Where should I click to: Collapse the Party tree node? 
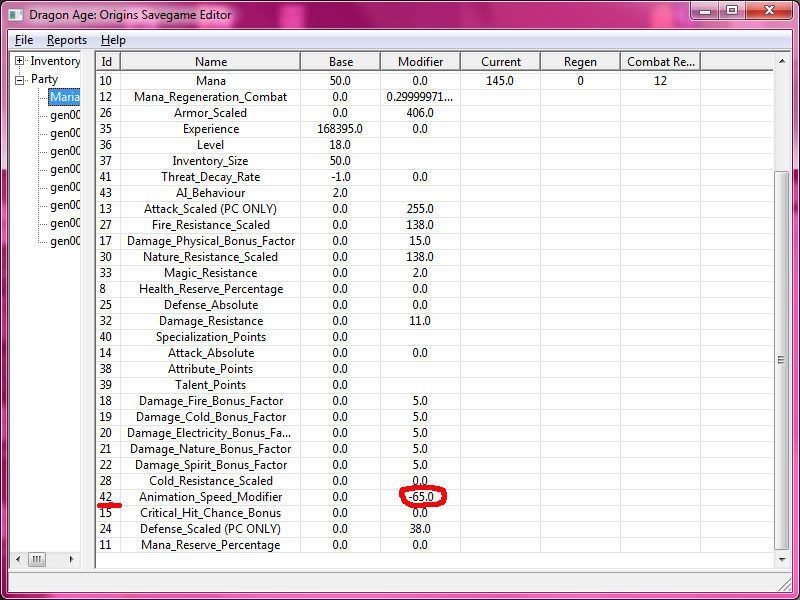point(19,79)
